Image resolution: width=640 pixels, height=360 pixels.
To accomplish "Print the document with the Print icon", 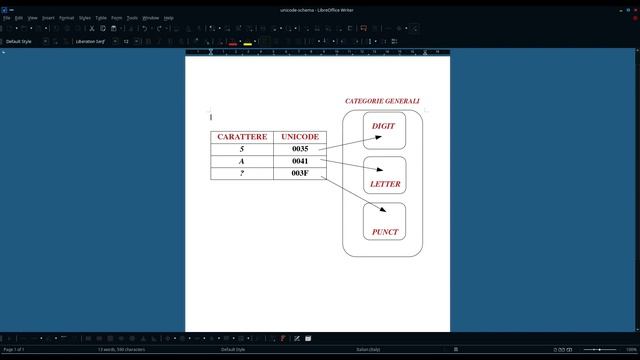I will pyautogui.click(x=67, y=28).
